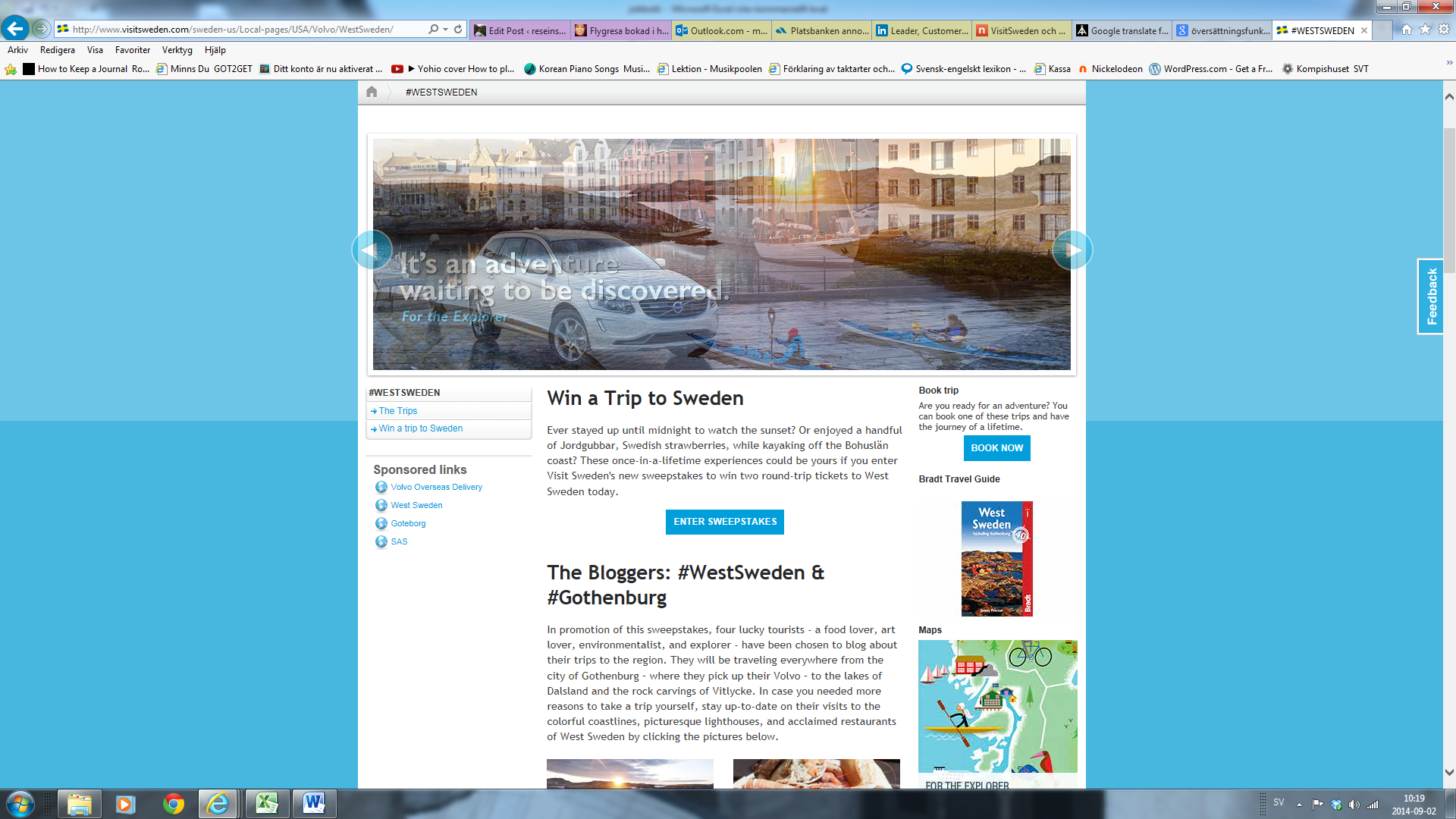The width and height of the screenshot is (1456, 819).
Task: Open Microsoft Word from the taskbar
Action: (313, 804)
